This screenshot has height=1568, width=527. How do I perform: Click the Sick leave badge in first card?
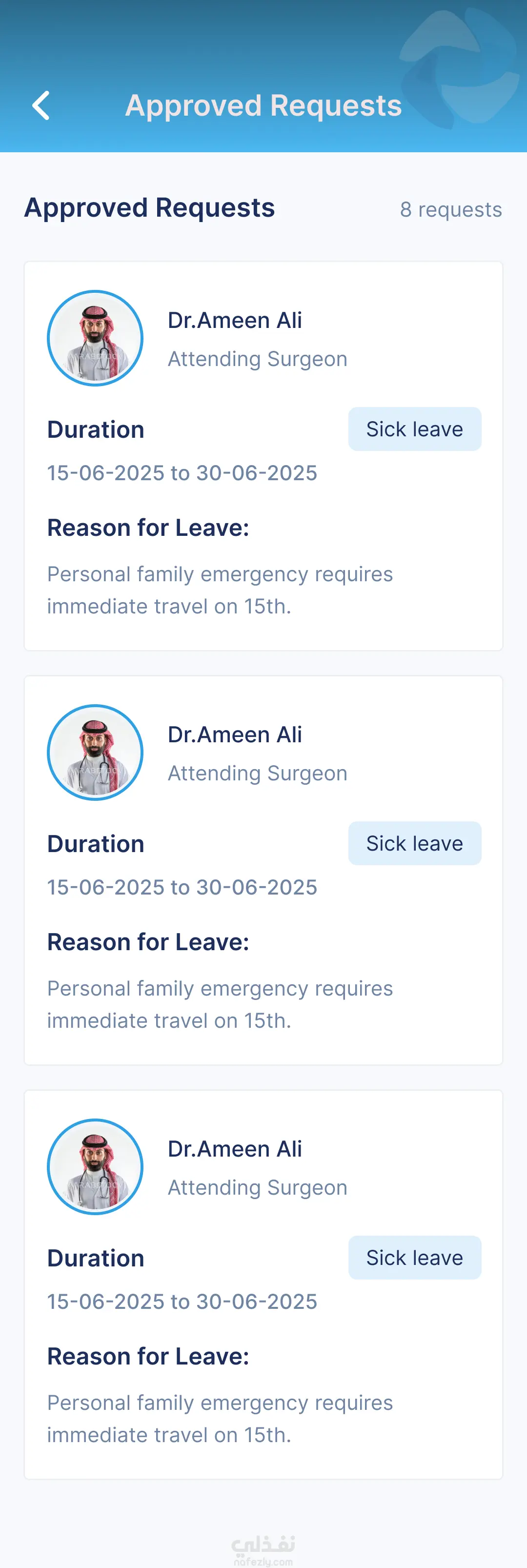tap(414, 429)
